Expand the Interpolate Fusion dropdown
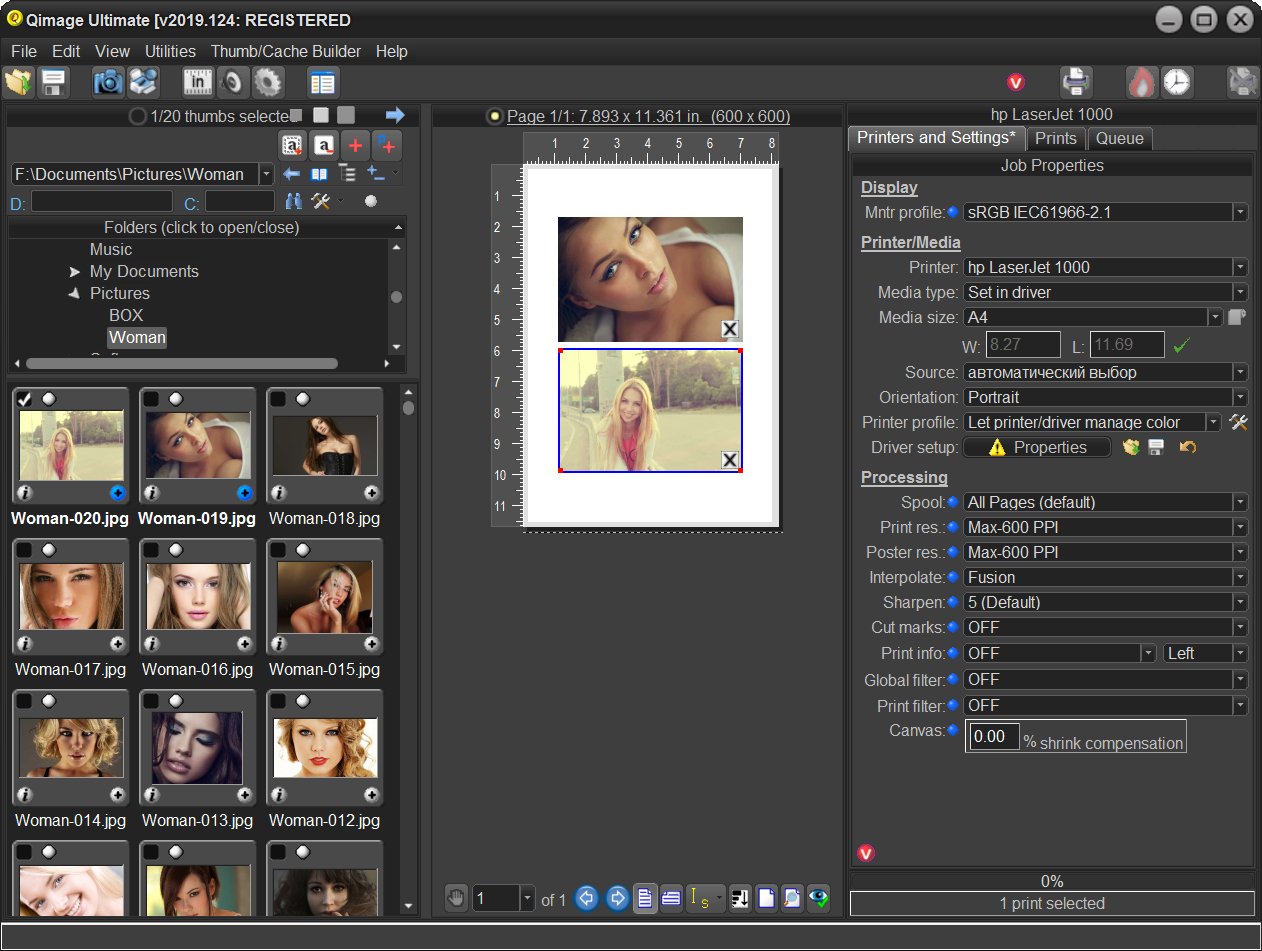This screenshot has height=951, width=1262. tap(1240, 577)
